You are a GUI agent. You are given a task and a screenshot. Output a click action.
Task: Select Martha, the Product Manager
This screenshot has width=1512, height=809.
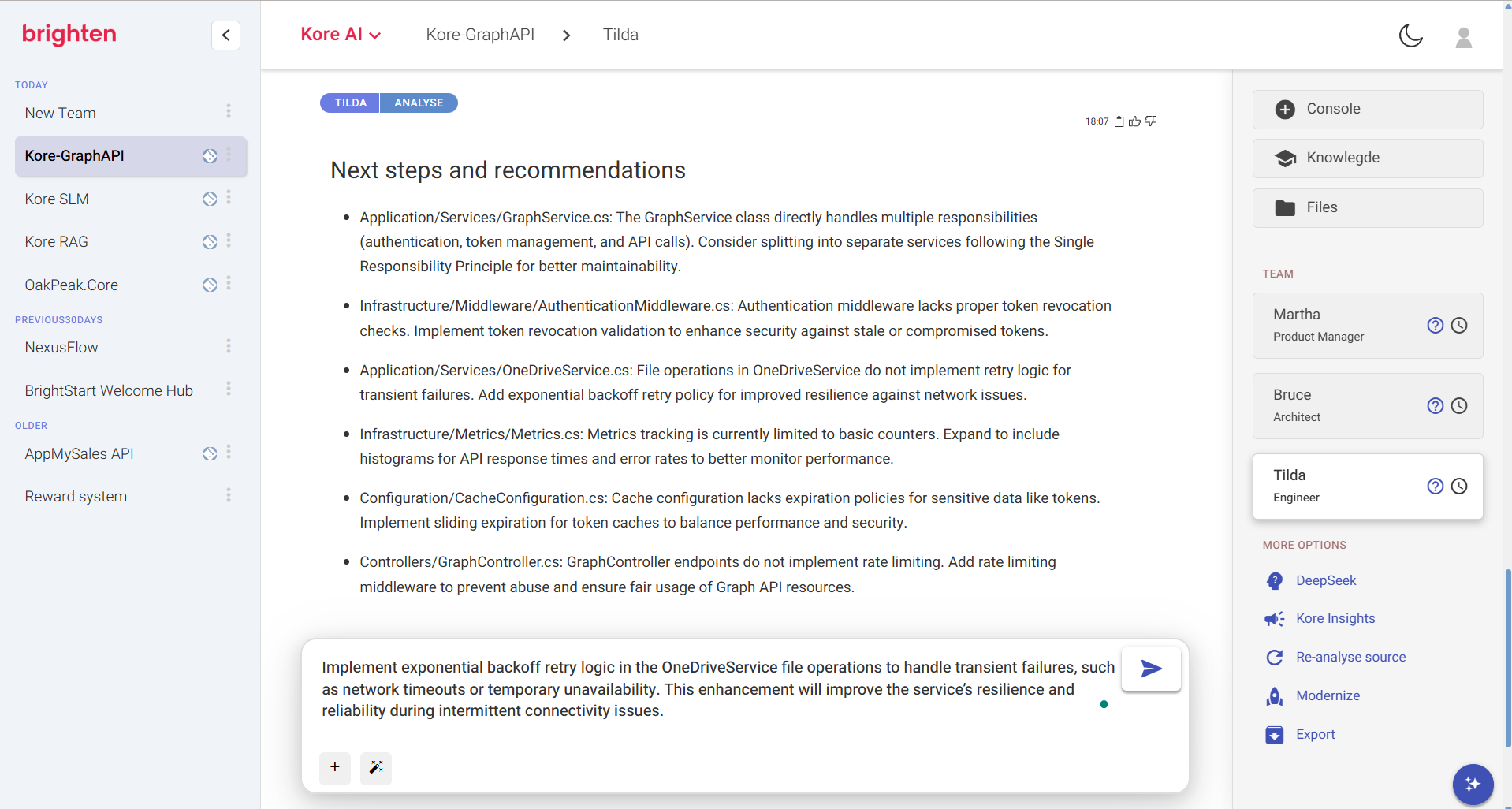tap(1368, 326)
